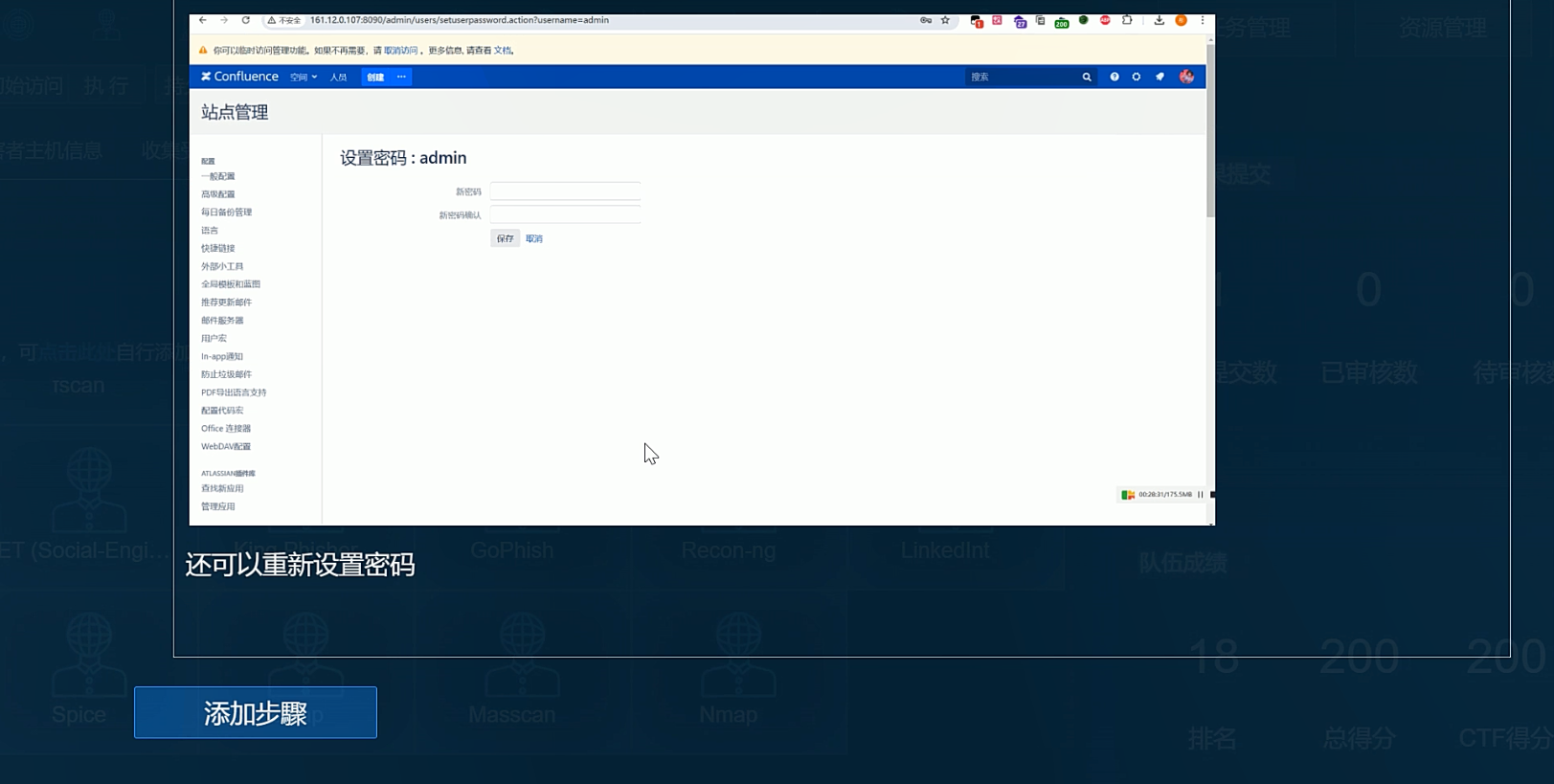Open 一般配置 in the sidebar
The height and width of the screenshot is (784, 1554).
[218, 177]
